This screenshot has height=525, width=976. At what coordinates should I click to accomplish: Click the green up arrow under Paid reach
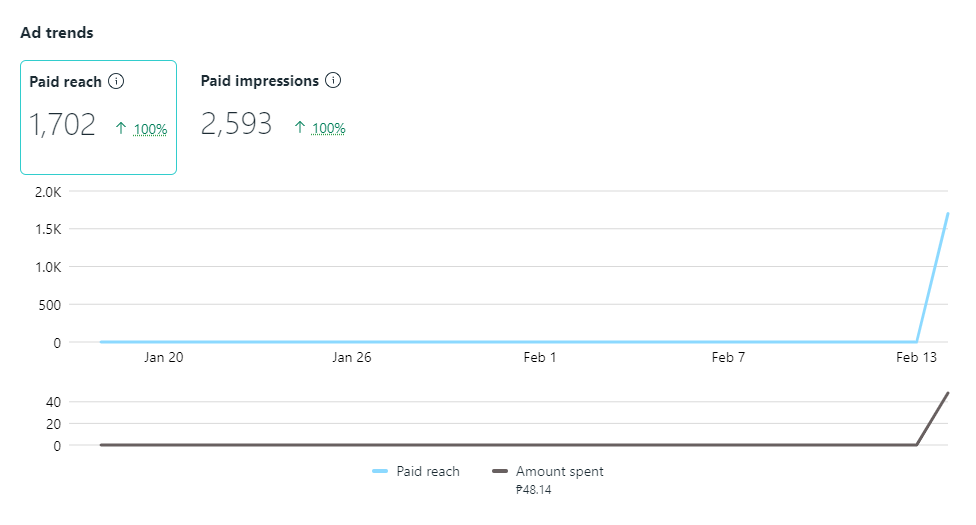121,128
